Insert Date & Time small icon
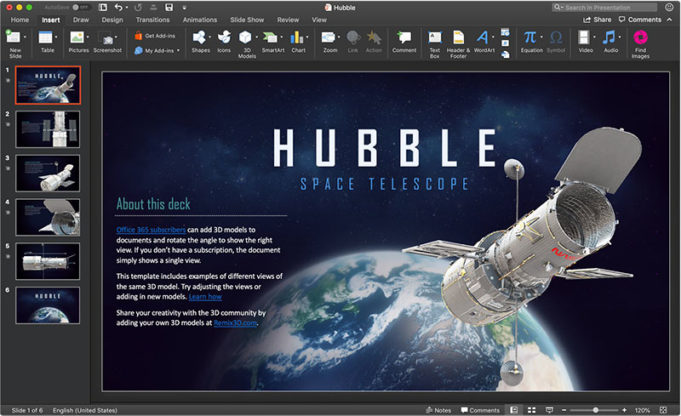The height and width of the screenshot is (416, 681). coord(505,32)
